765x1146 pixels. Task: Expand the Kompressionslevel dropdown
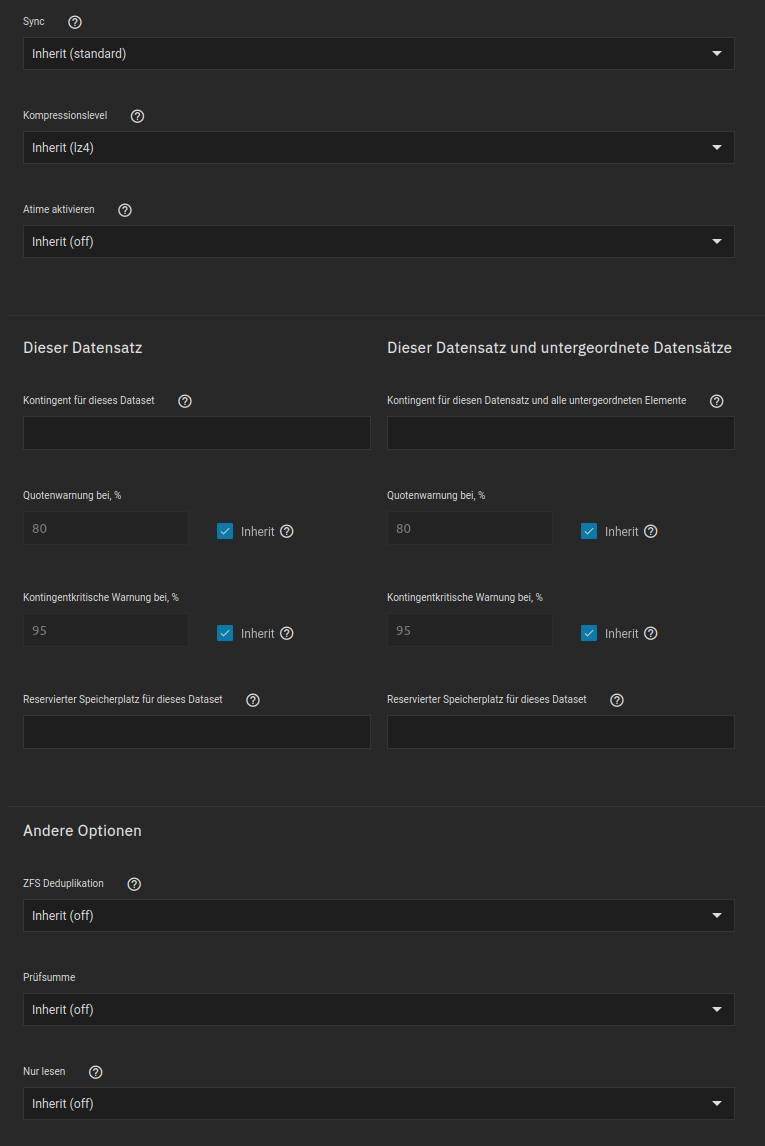click(x=378, y=148)
